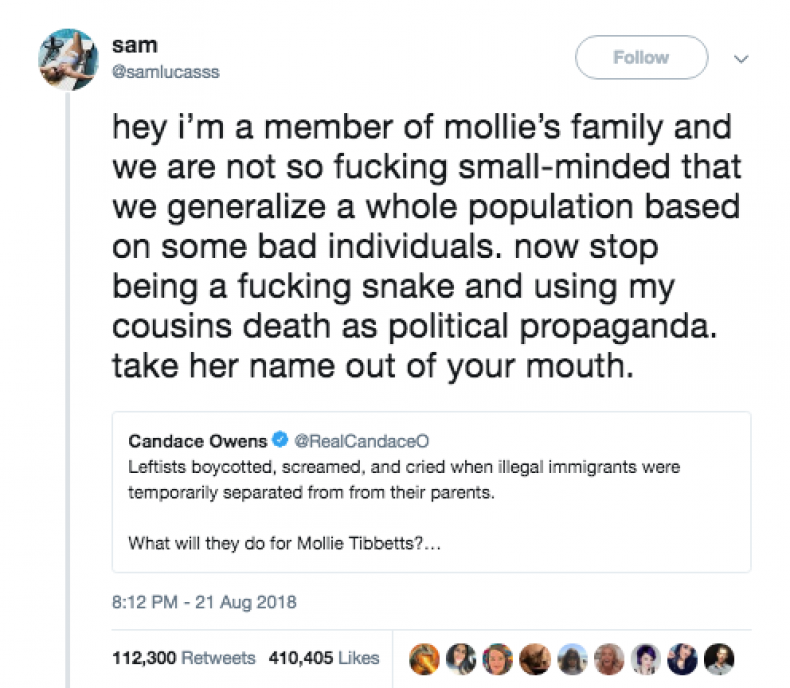Click the seventh liker avatar
This screenshot has height=688, width=790.
point(645,659)
